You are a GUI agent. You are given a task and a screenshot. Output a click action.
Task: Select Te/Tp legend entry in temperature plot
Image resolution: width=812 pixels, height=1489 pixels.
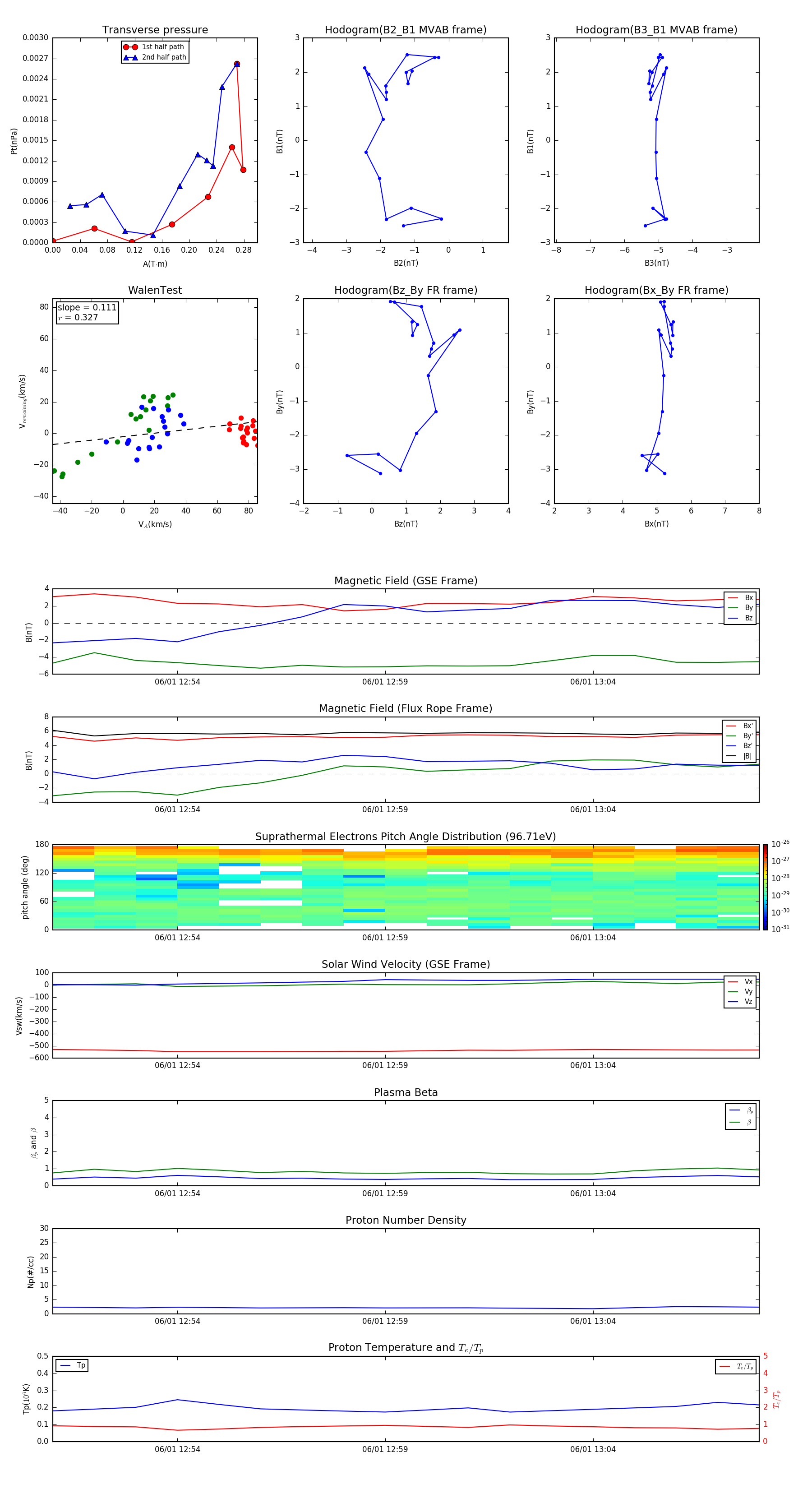(x=736, y=1366)
